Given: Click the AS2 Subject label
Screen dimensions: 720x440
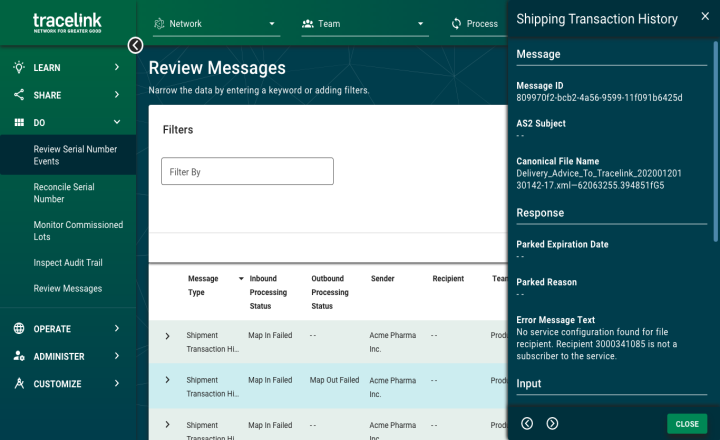Looking at the screenshot, I should pos(541,124).
